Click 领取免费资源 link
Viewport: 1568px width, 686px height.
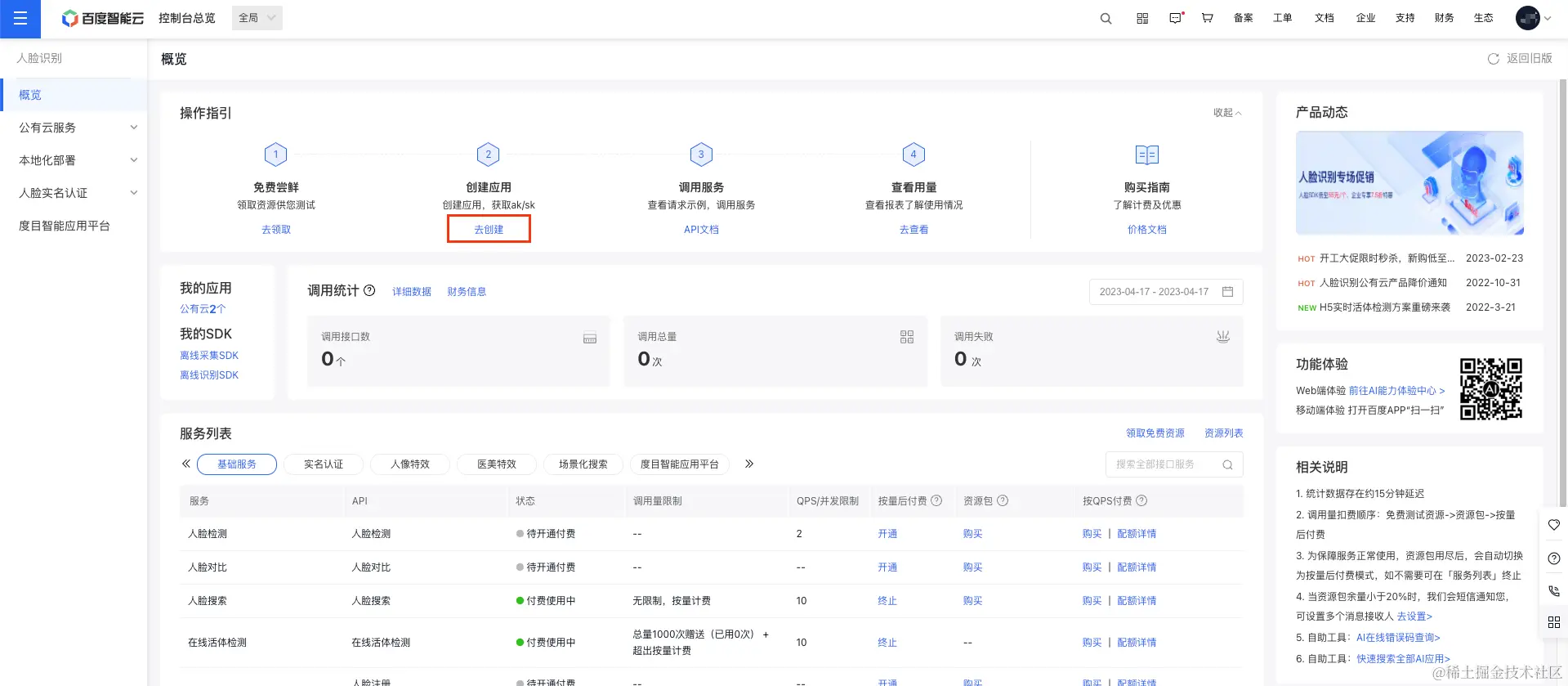1155,433
